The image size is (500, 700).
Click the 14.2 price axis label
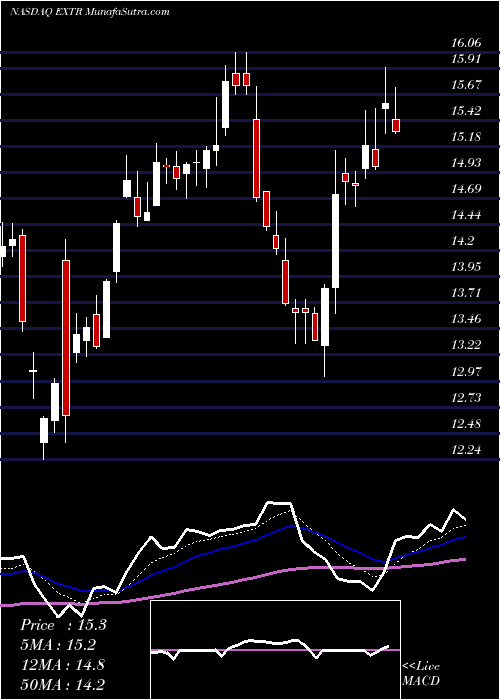tap(462, 241)
